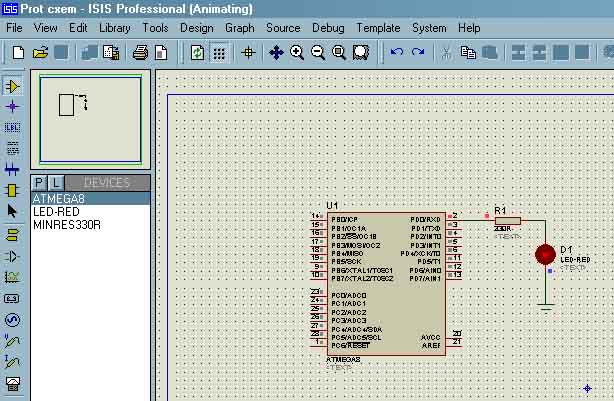
Task: Click the Redo arrow
Action: click(x=418, y=52)
